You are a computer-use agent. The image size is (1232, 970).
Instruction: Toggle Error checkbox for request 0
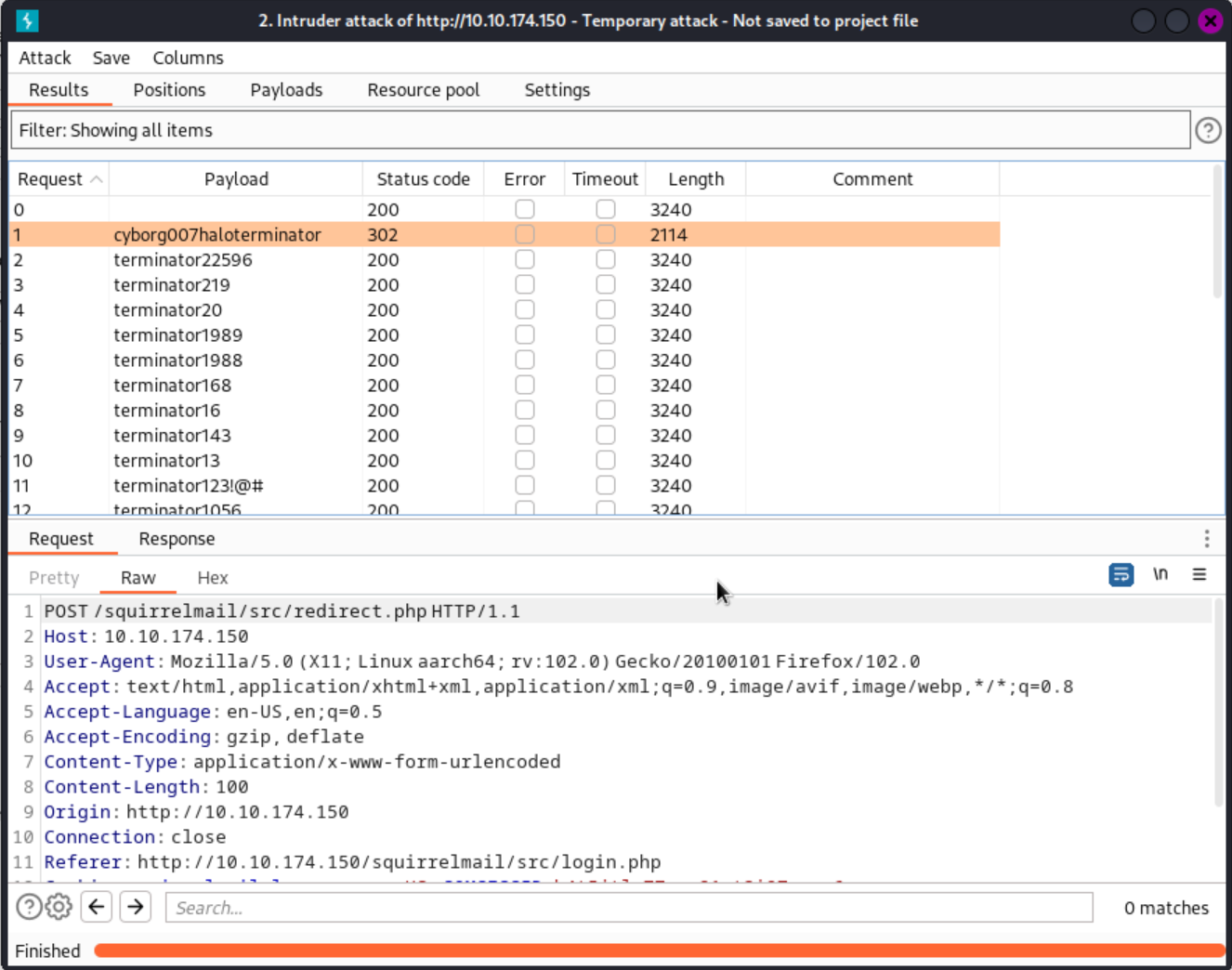(x=525, y=209)
